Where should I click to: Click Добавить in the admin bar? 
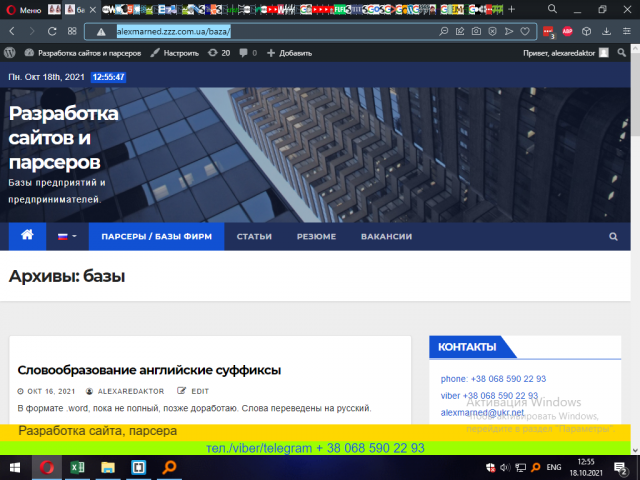click(x=289, y=53)
